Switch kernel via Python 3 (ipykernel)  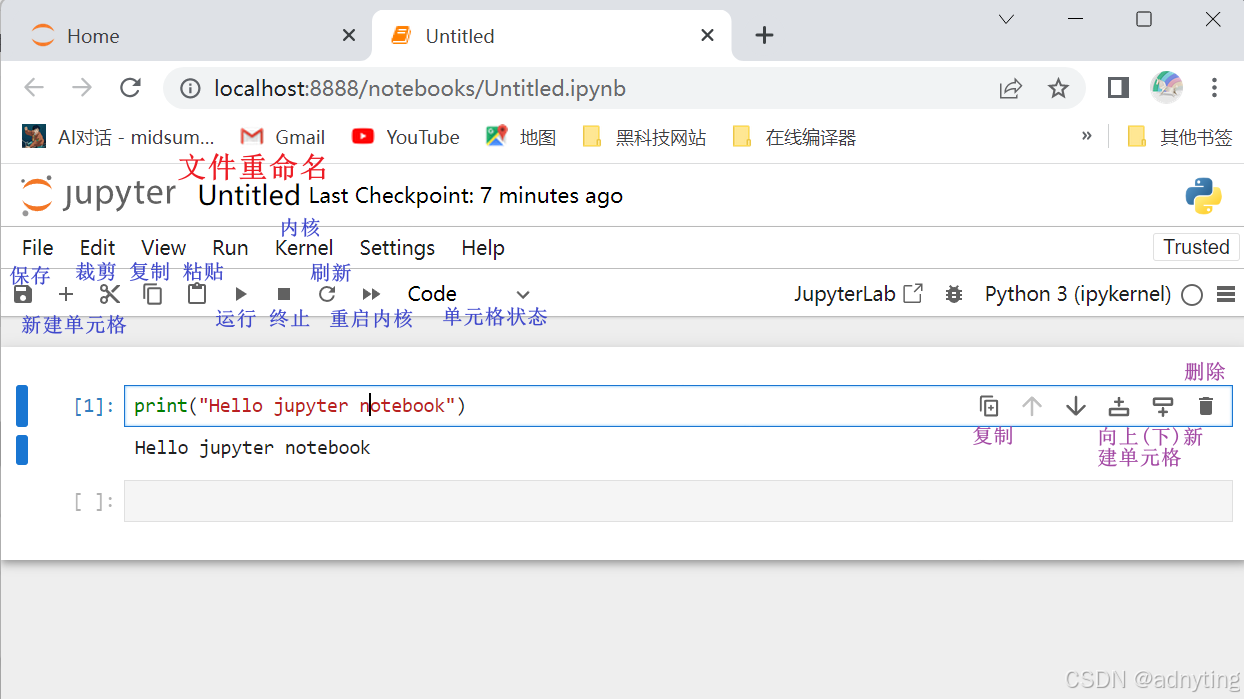1078,294
